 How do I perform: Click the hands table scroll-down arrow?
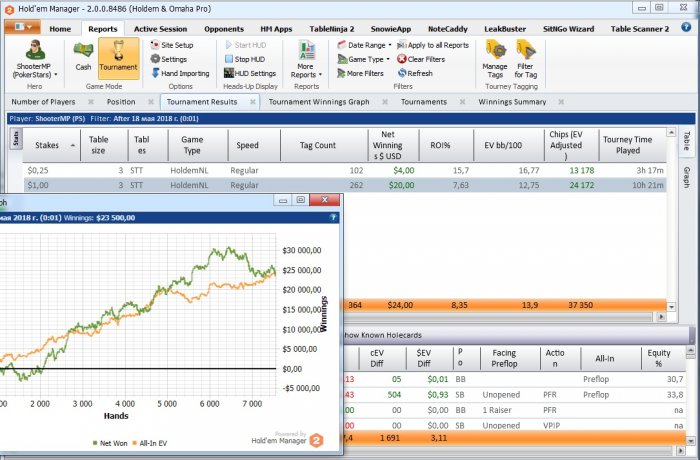click(x=690, y=439)
